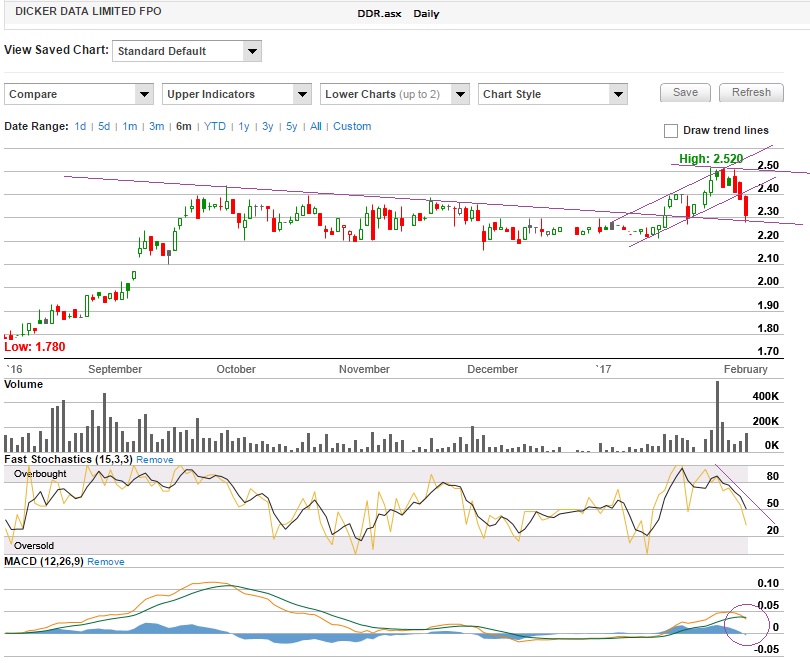Click the High: 2.520 price label
This screenshot has width=810, height=663.
point(711,159)
